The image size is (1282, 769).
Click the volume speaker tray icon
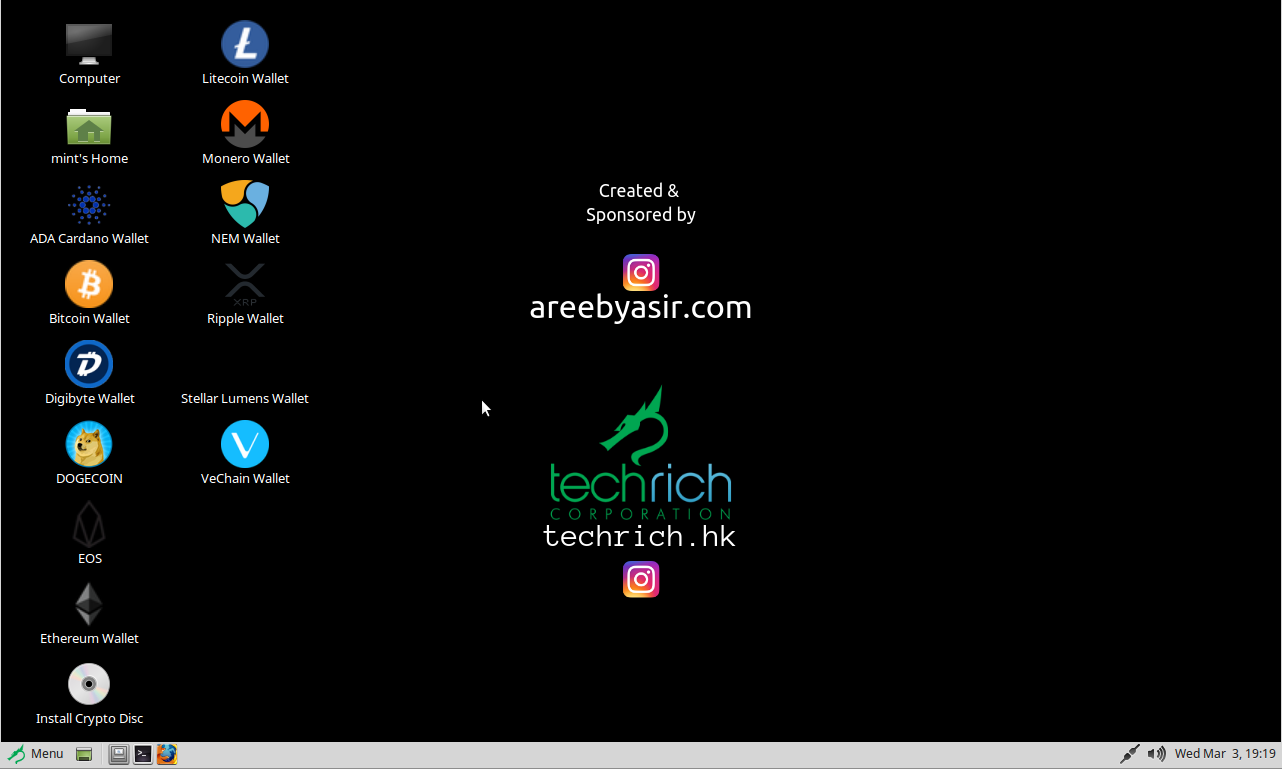(1157, 754)
